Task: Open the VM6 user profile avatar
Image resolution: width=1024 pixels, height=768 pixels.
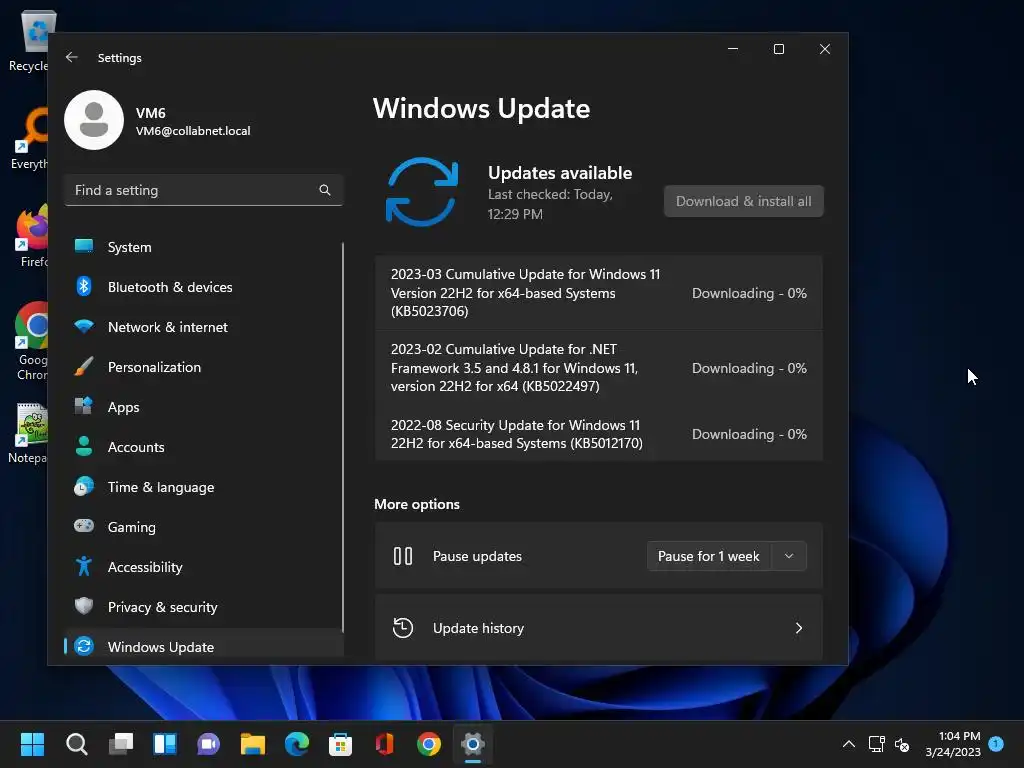Action: (94, 120)
